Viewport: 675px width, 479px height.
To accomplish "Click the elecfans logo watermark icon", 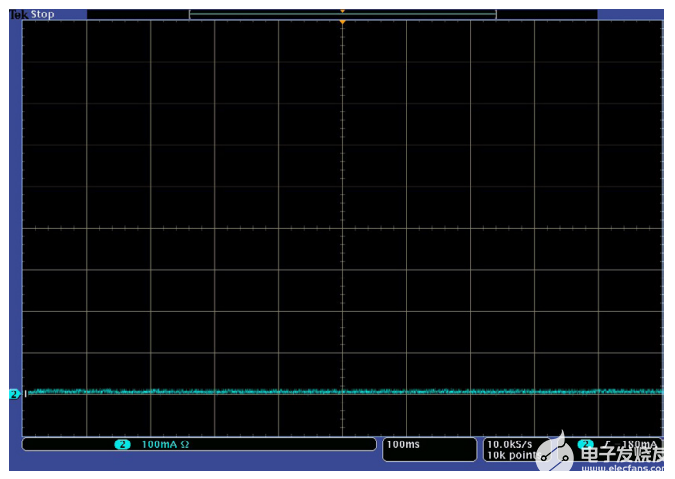I will (553, 453).
